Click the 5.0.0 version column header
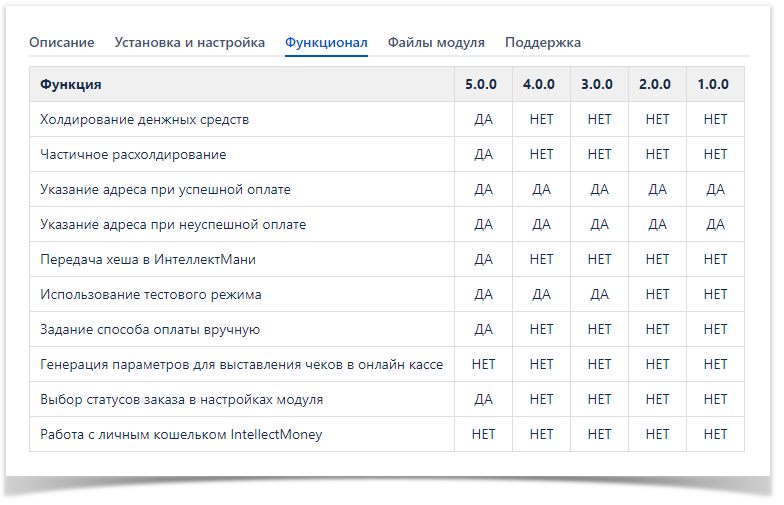 [x=483, y=85]
